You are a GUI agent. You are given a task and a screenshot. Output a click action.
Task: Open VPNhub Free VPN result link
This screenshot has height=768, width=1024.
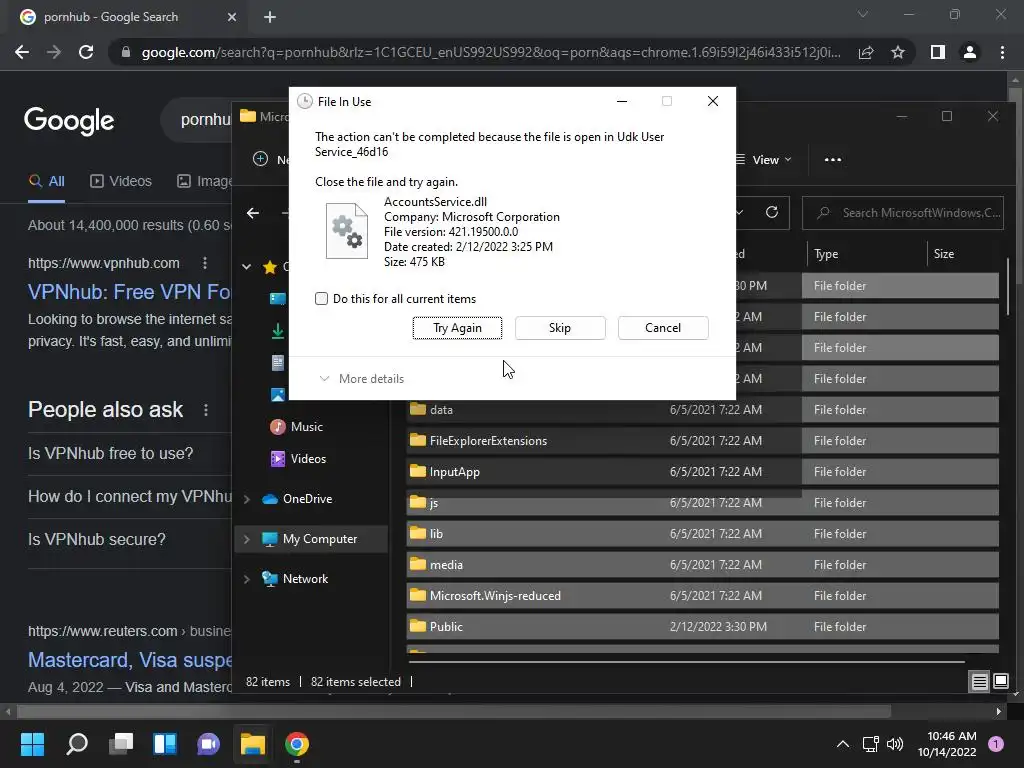coord(129,292)
